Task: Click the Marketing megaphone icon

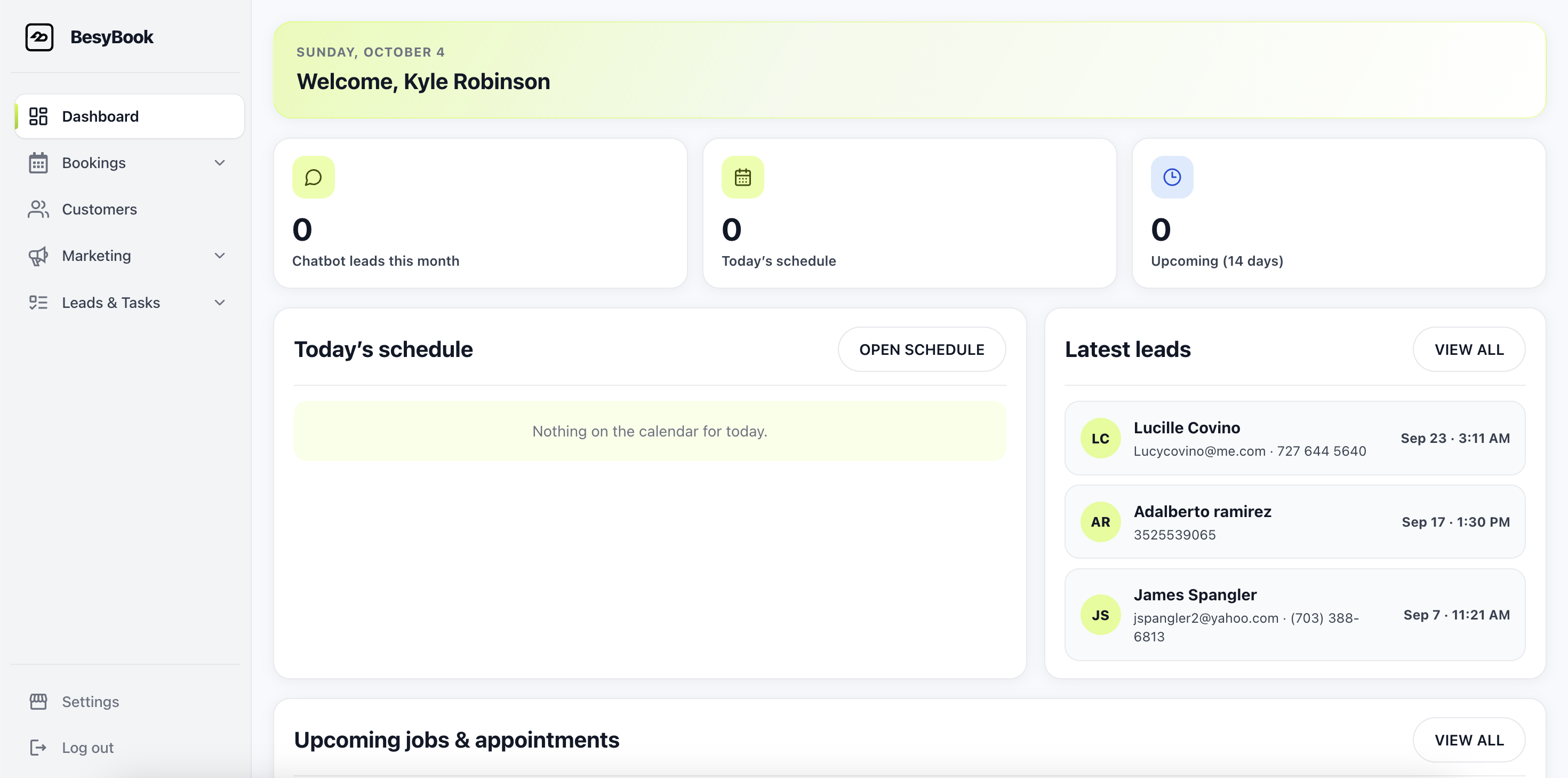Action: coord(38,256)
